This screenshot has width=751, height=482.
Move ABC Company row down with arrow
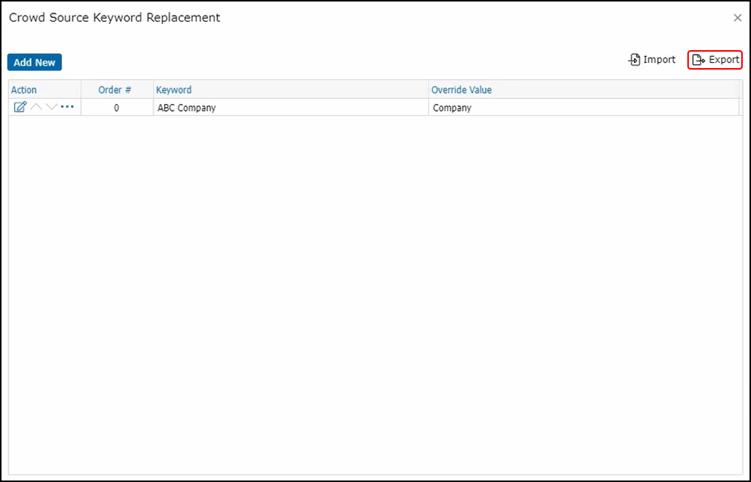(51, 107)
